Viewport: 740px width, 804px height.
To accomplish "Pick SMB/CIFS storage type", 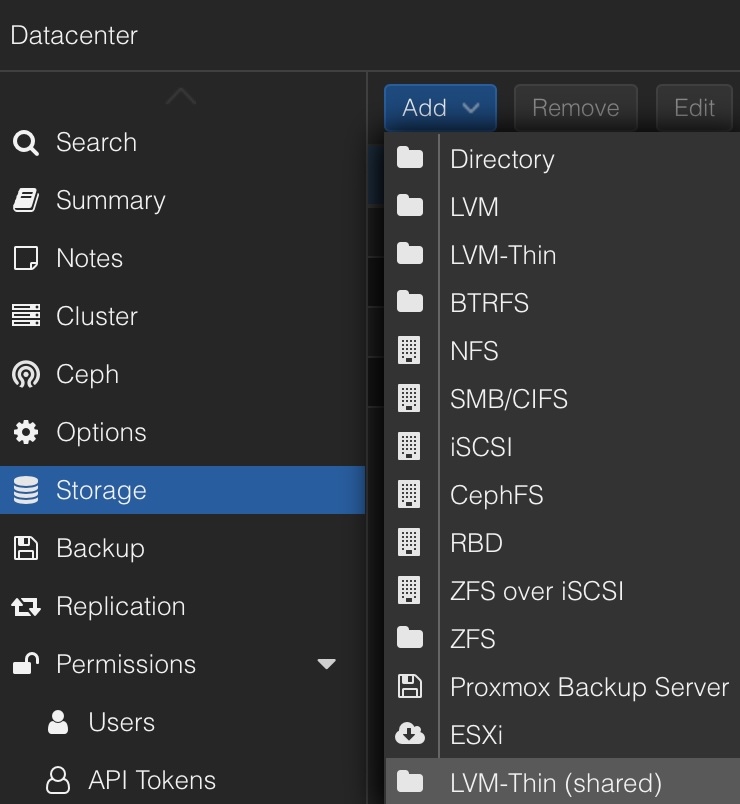I will click(x=563, y=398).
